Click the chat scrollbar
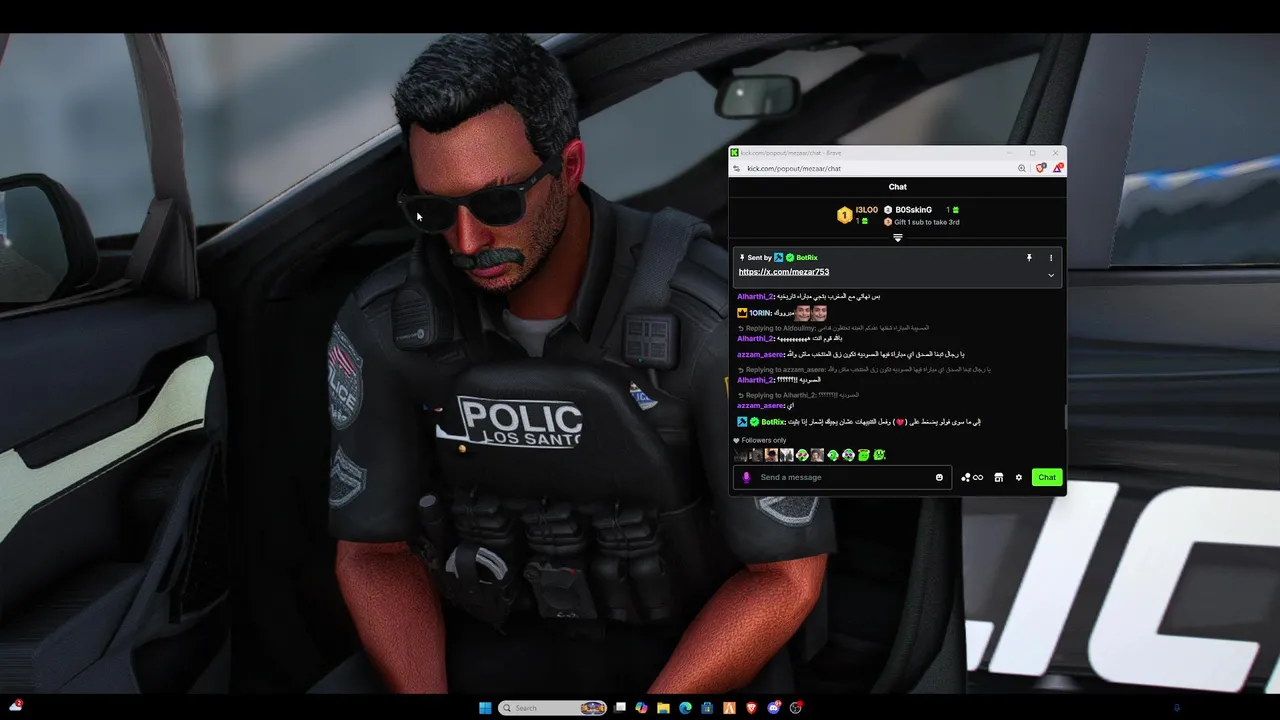Screen dimensions: 1280x720 1064,417
